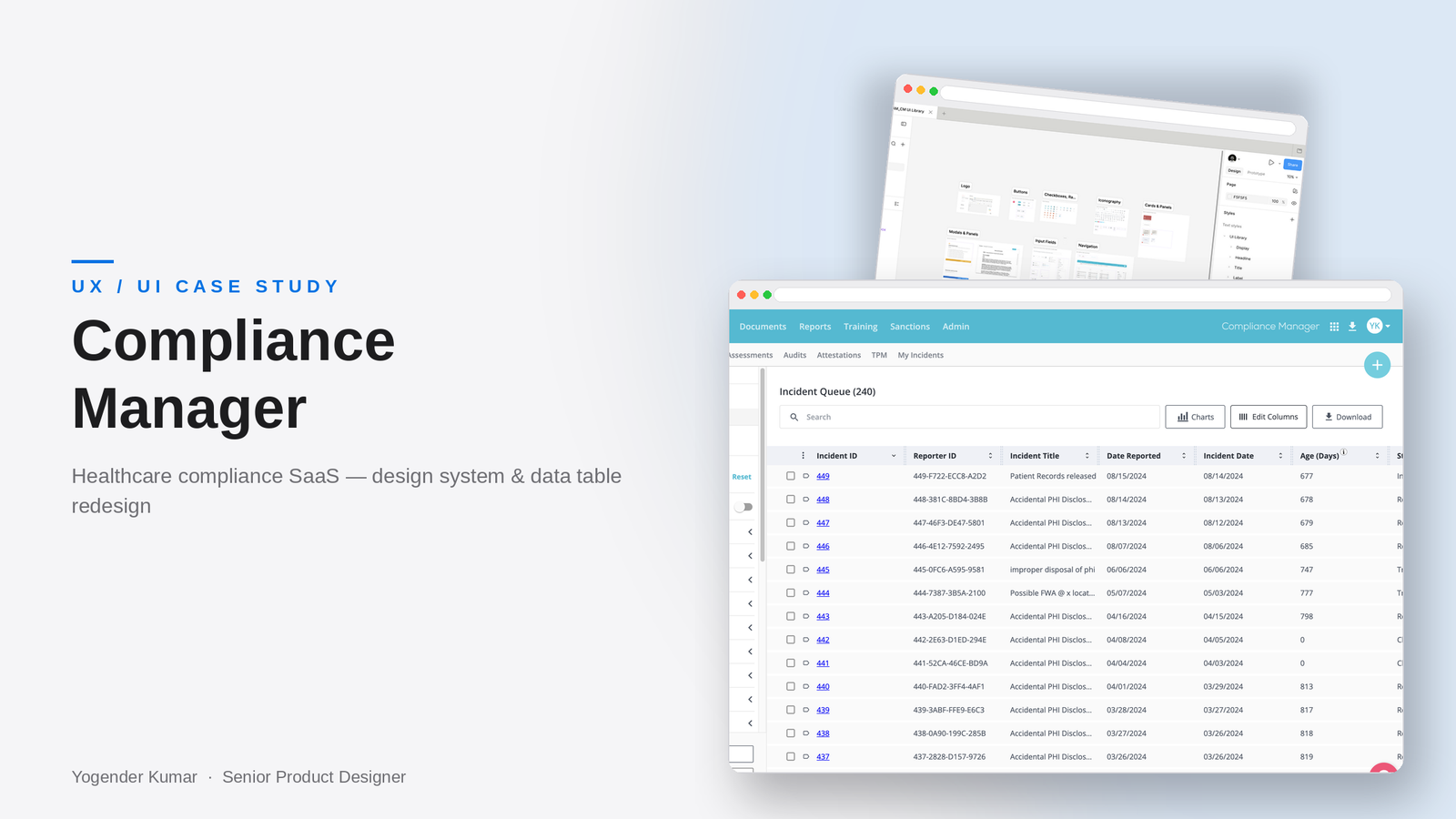Open the Admin menu
Image resolution: width=1456 pixels, height=819 pixels.
(955, 327)
